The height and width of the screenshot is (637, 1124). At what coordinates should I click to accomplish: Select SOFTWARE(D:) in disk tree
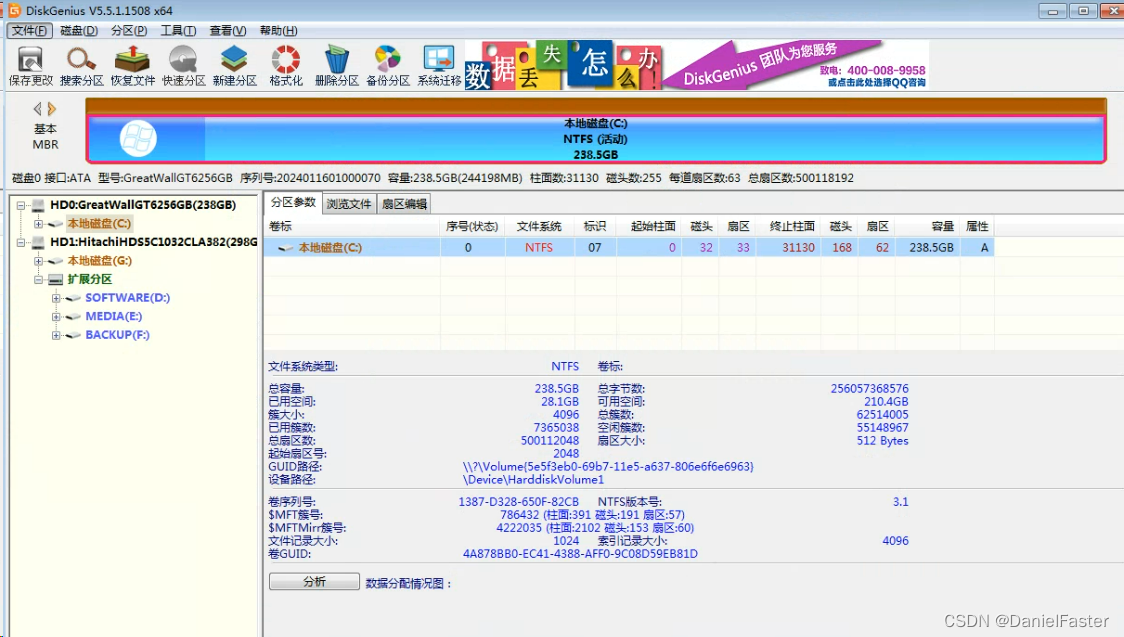[x=128, y=298]
